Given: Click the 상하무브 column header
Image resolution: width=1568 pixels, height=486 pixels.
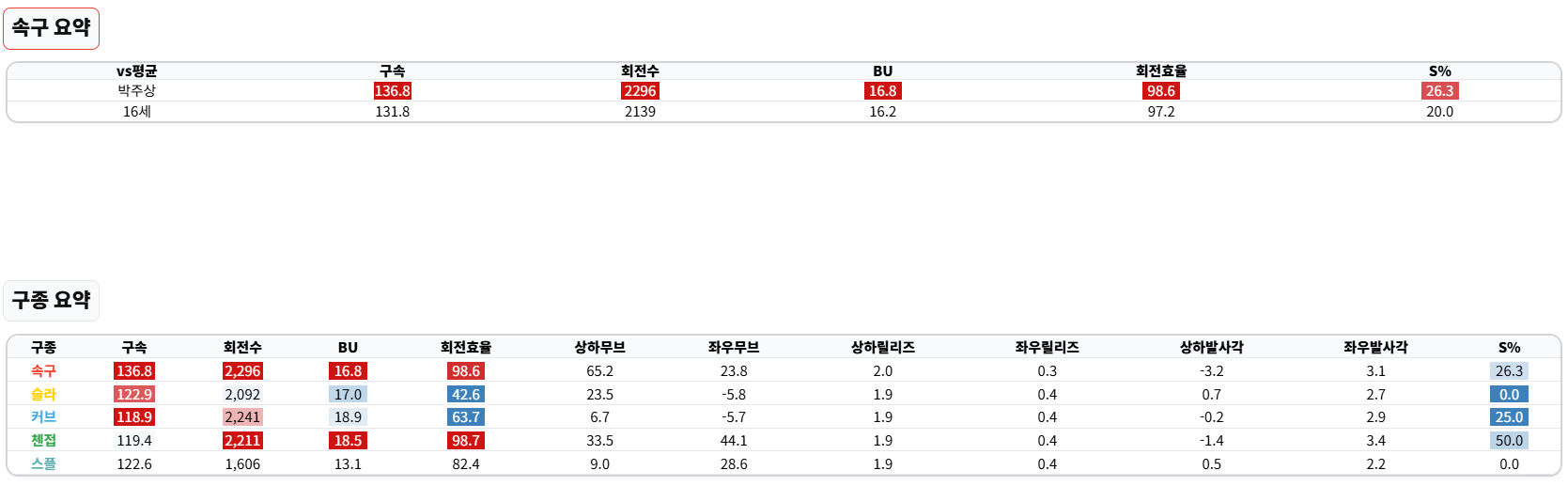Looking at the screenshot, I should [599, 348].
